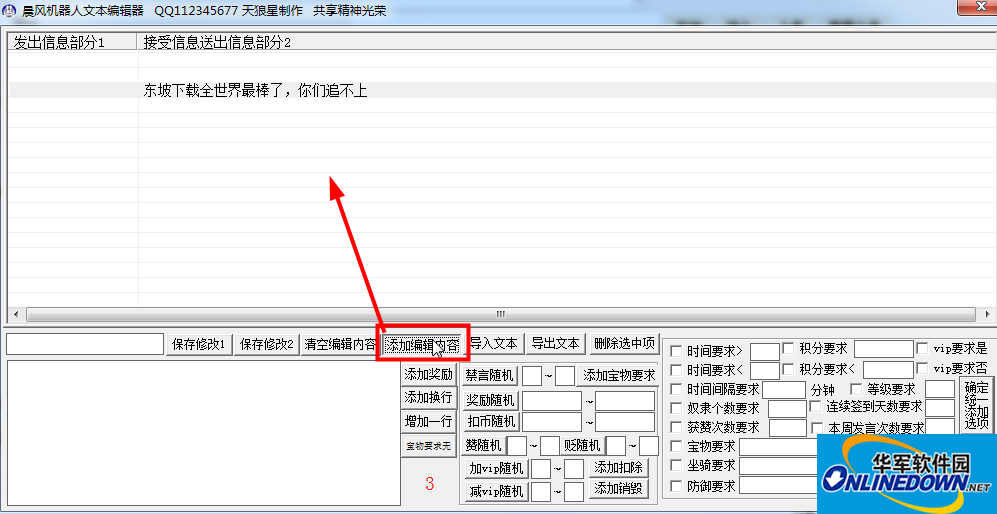This screenshot has width=997, height=514.
Task: Click the horizontal scrollbar left arrow
Action: 16,315
